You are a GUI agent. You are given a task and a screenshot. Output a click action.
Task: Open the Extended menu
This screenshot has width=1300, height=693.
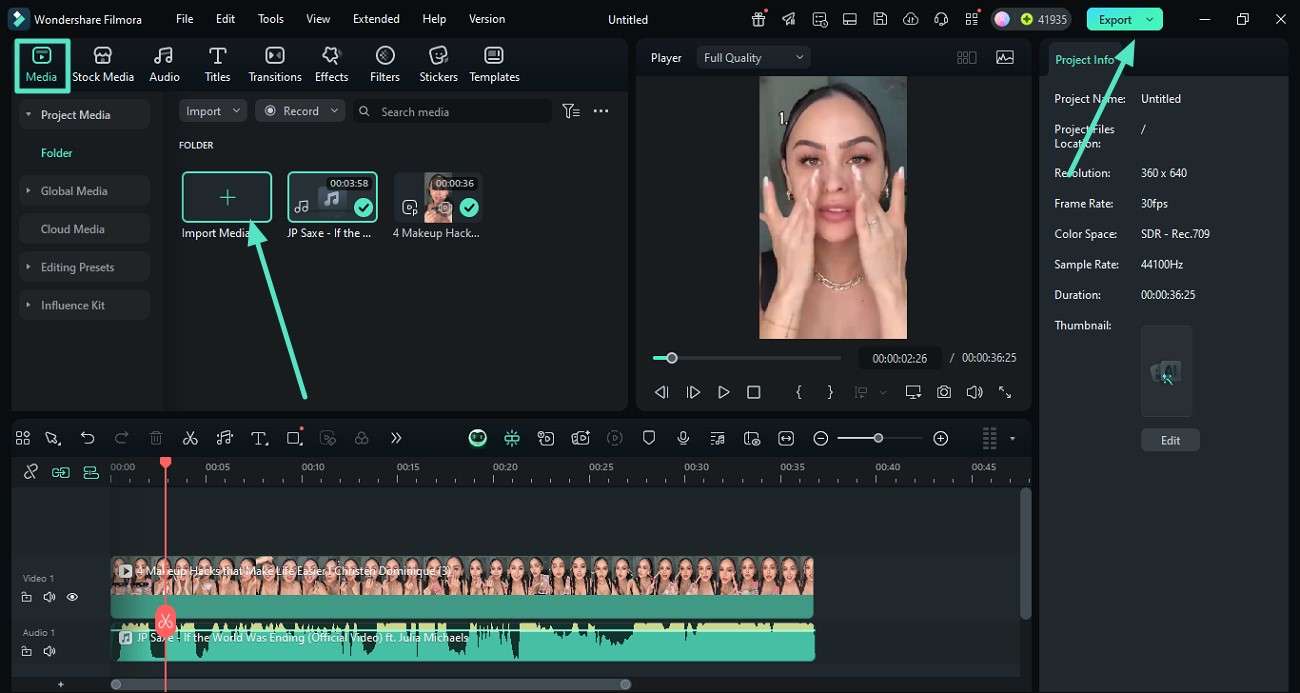click(376, 19)
